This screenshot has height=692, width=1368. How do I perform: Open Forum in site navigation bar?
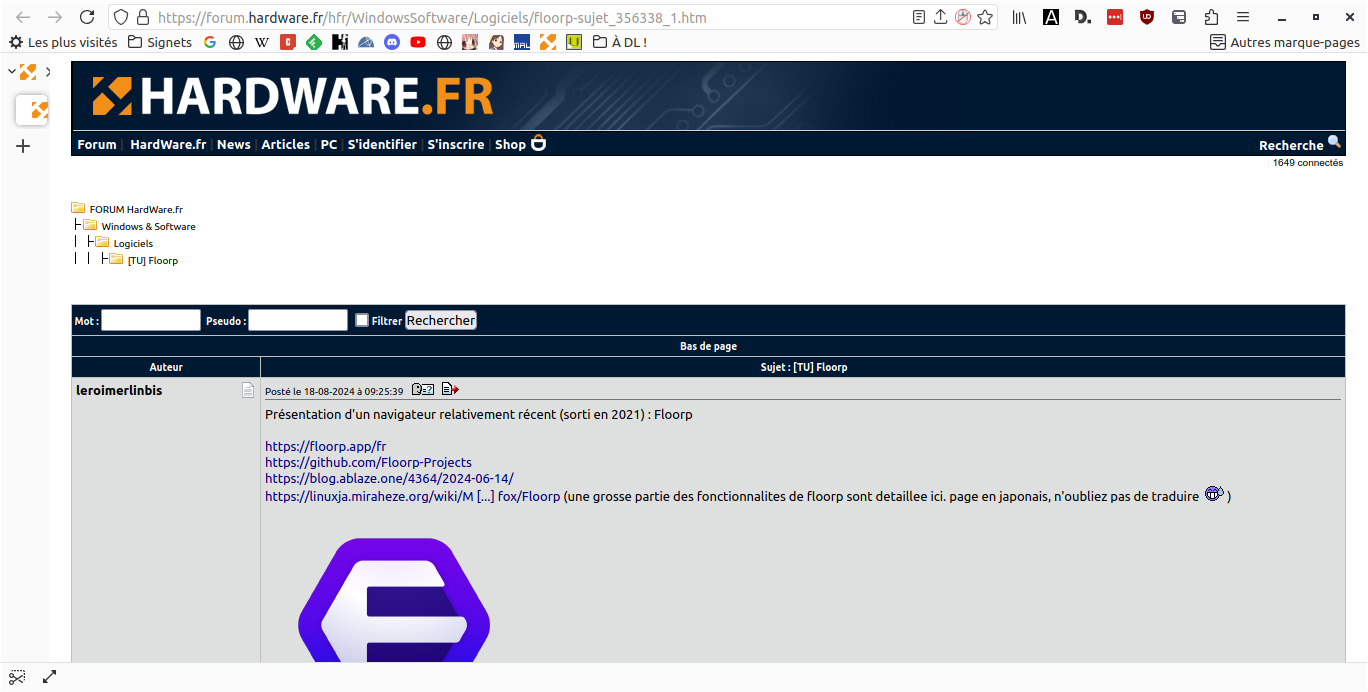97,144
